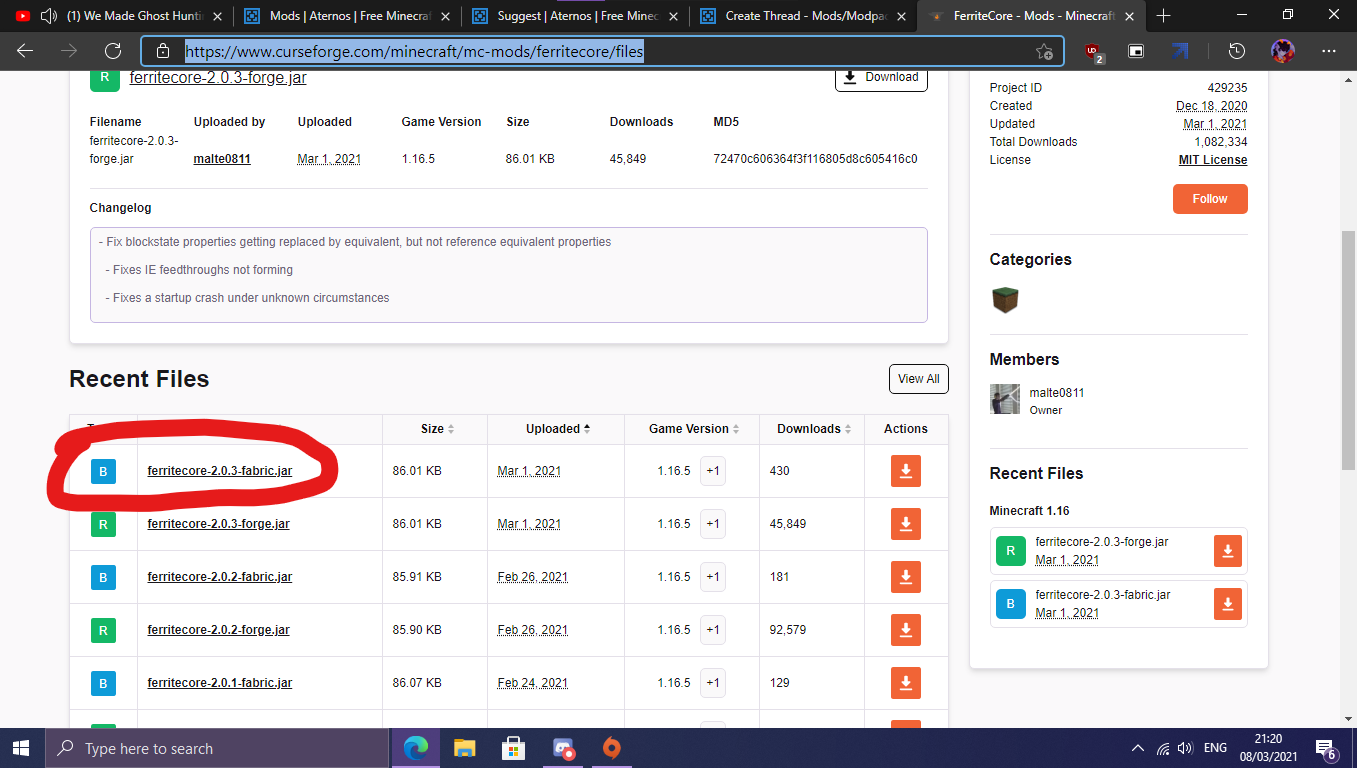Viewport: 1357px width, 768px height.
Task: Go back using the browser back arrow
Action: 25,52
